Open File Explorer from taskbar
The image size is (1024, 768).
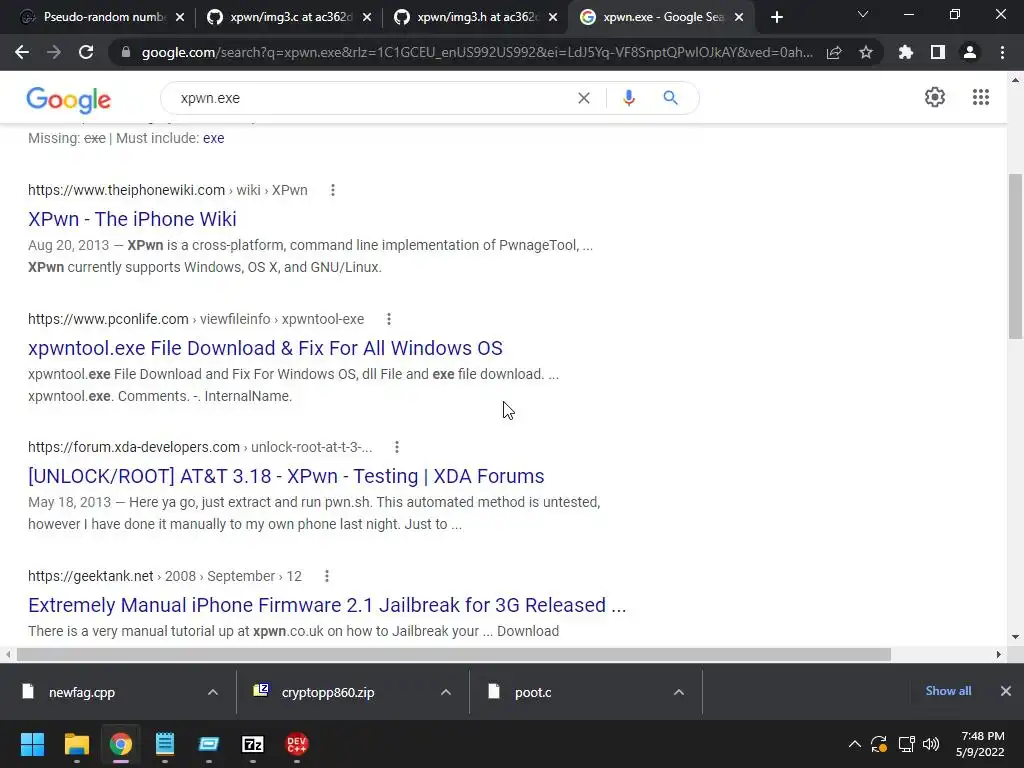(76, 744)
